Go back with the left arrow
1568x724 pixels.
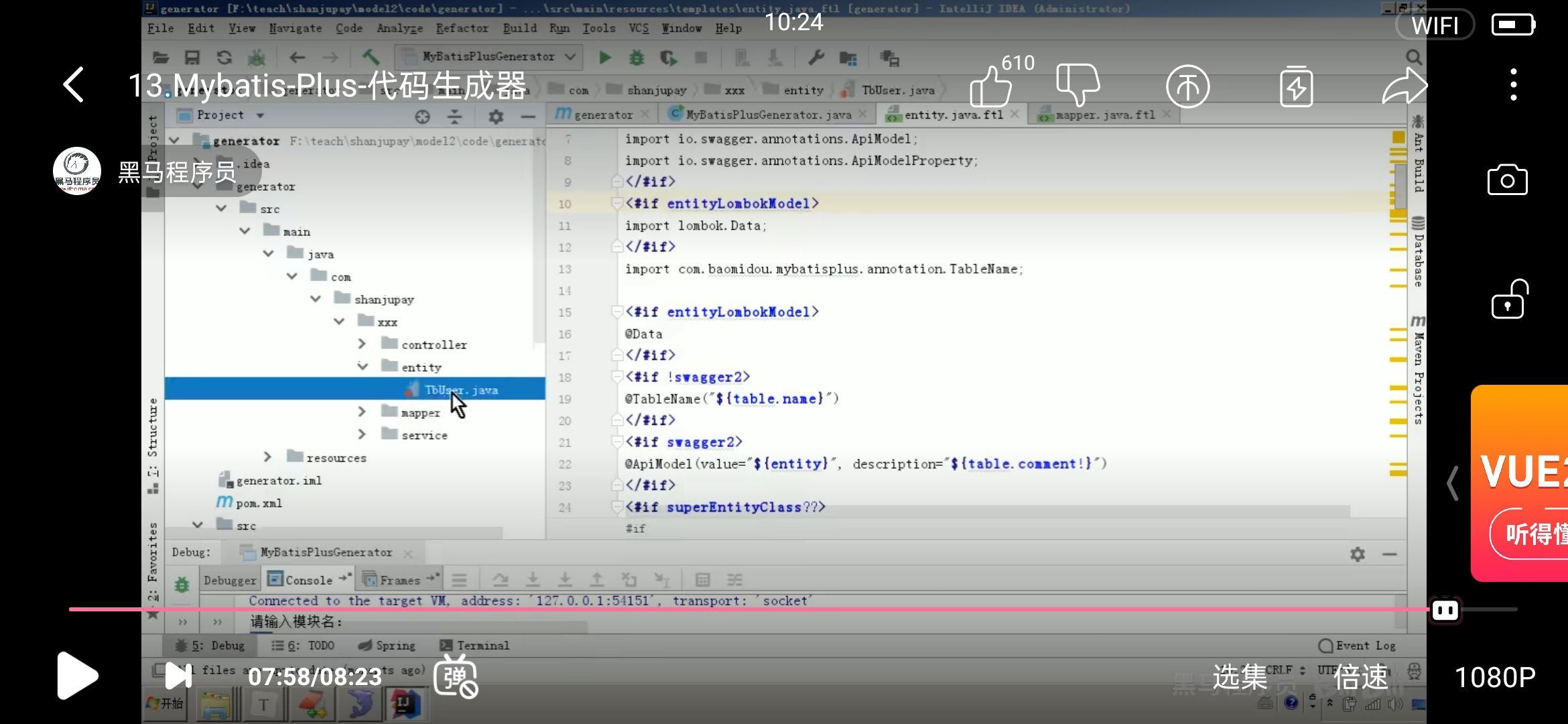point(74,85)
